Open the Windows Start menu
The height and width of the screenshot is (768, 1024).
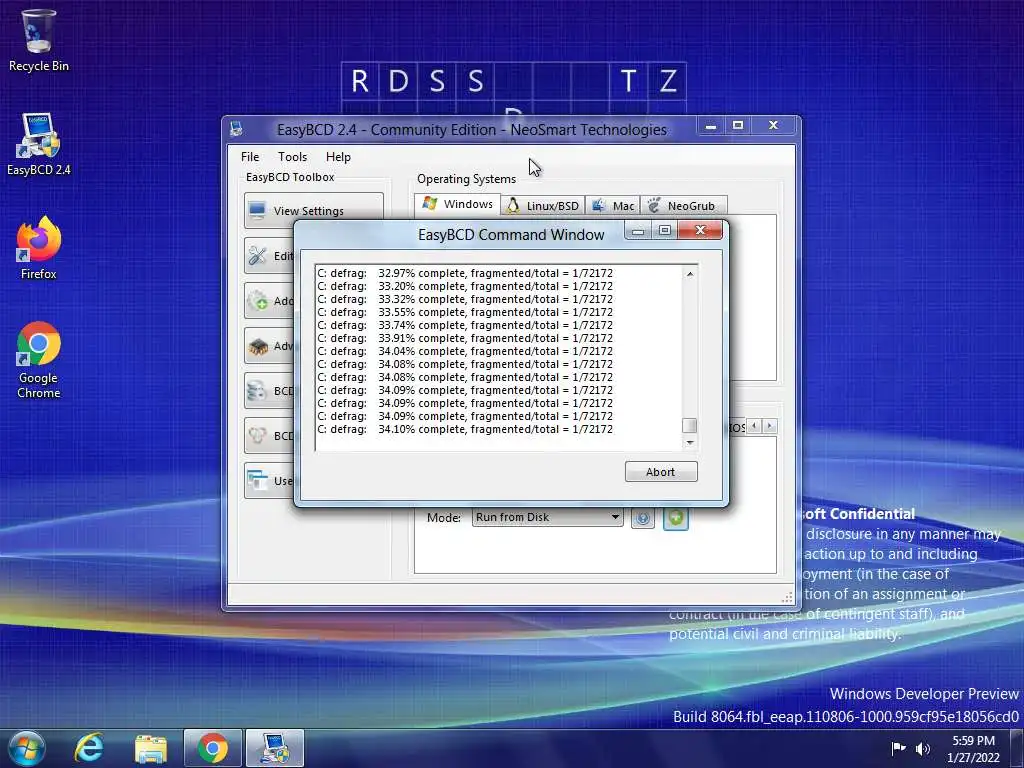point(26,748)
